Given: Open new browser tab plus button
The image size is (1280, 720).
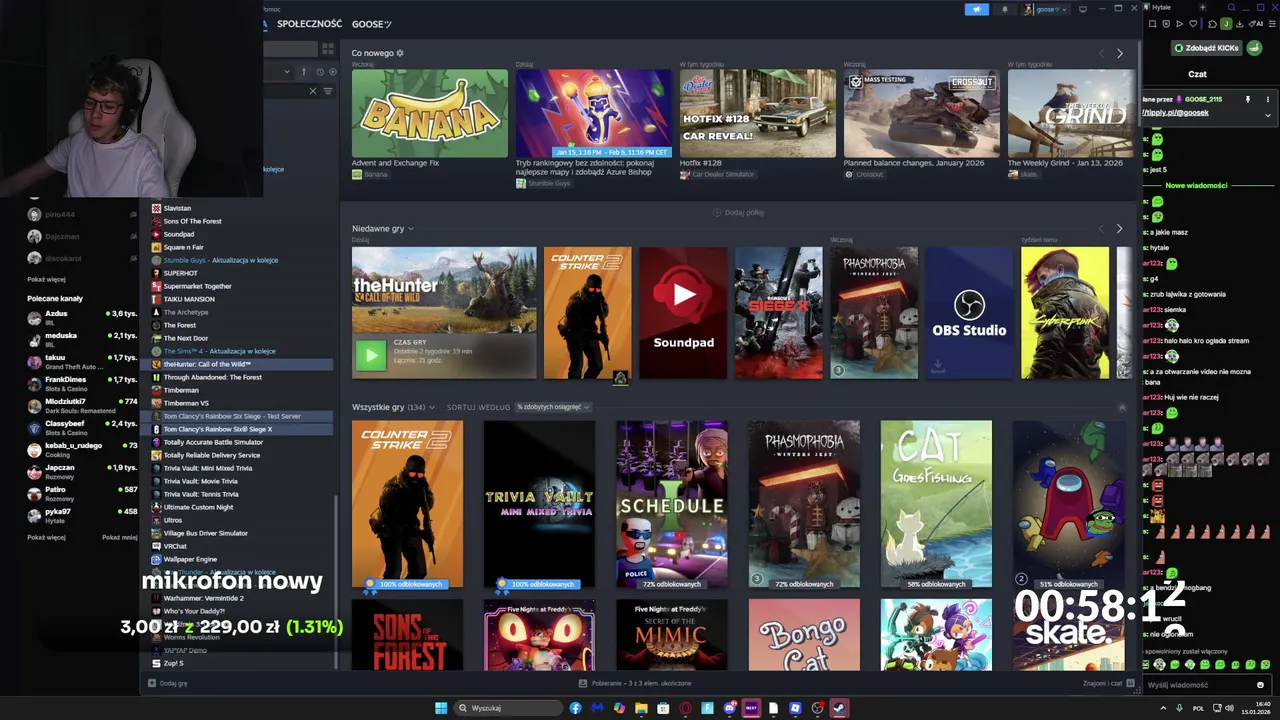Looking at the screenshot, I should tap(1202, 8).
